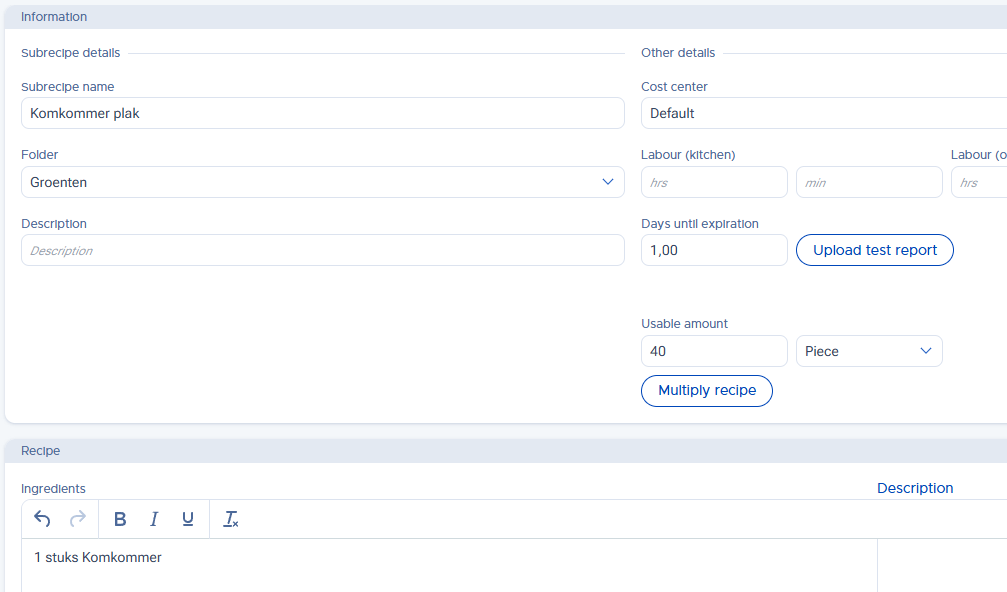This screenshot has width=1007, height=592.
Task: Toggle underline text formatting
Action: click(188, 519)
